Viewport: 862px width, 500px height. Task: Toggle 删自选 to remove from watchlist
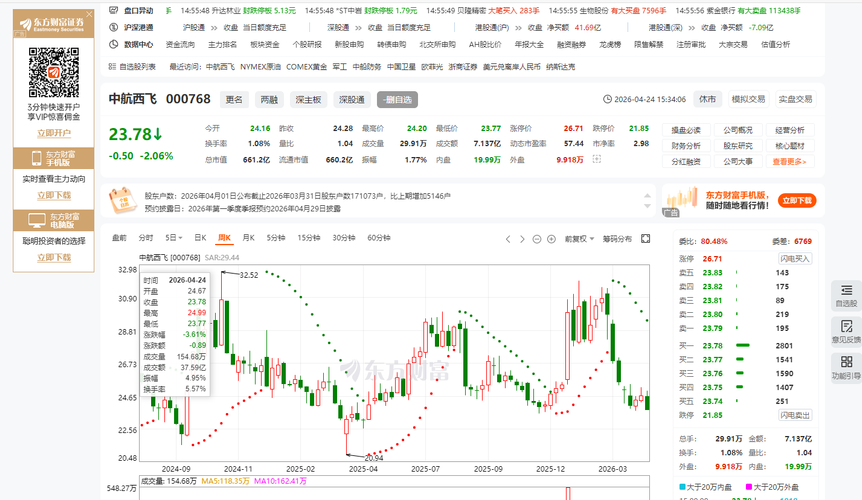pyautogui.click(x=397, y=99)
